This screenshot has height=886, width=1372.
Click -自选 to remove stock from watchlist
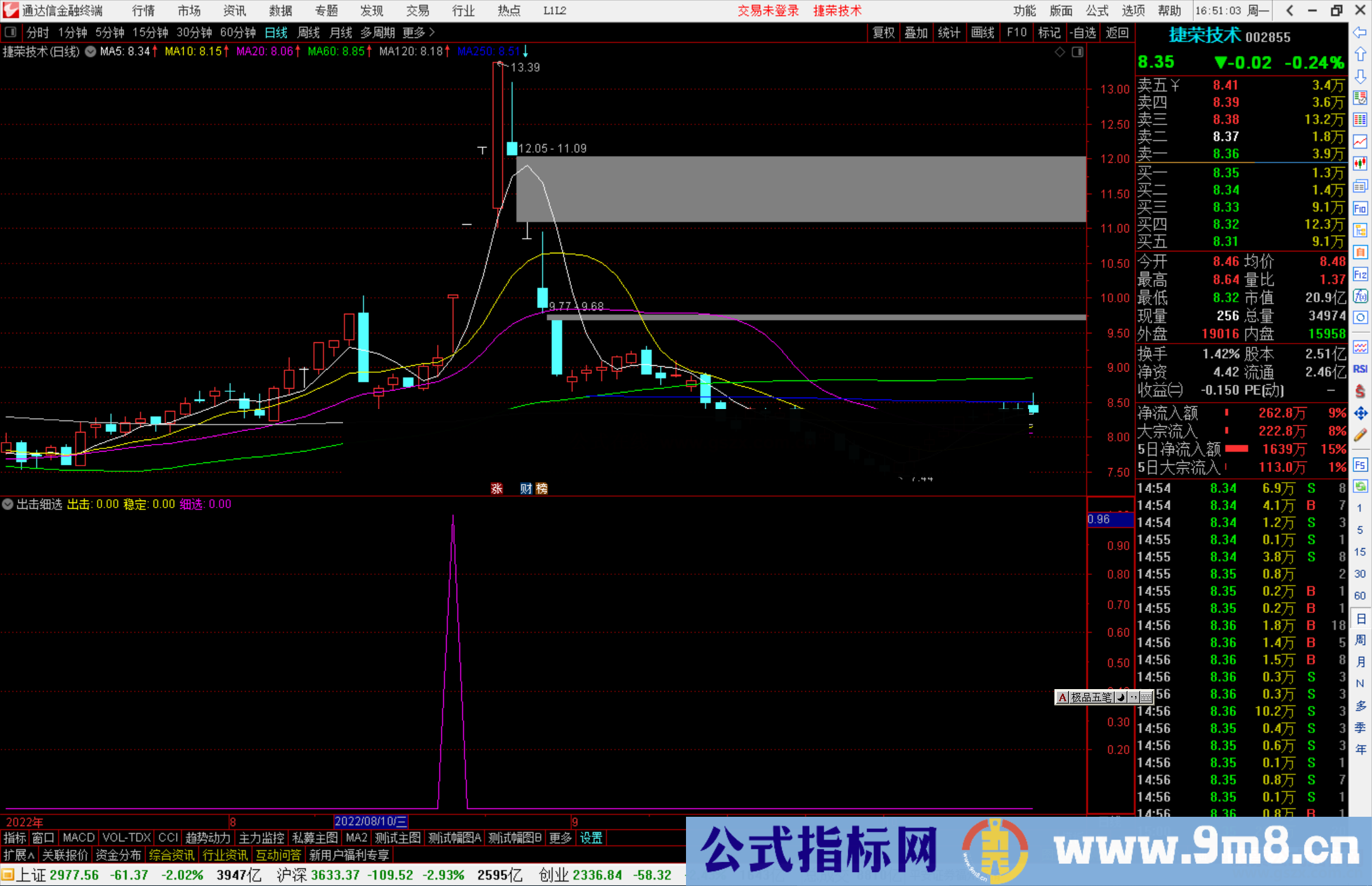[1084, 32]
